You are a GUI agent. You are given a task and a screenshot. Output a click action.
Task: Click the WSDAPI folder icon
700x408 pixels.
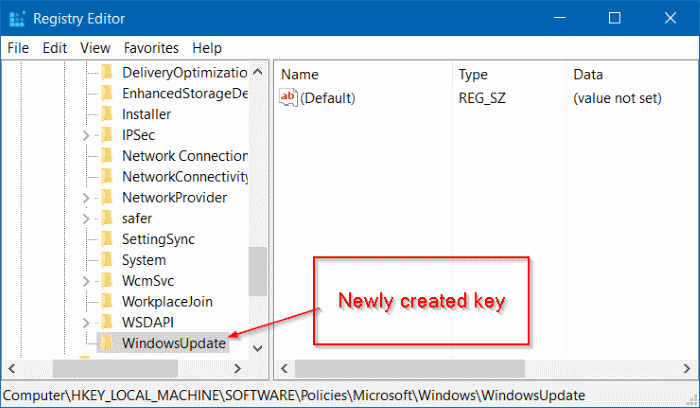click(x=107, y=322)
